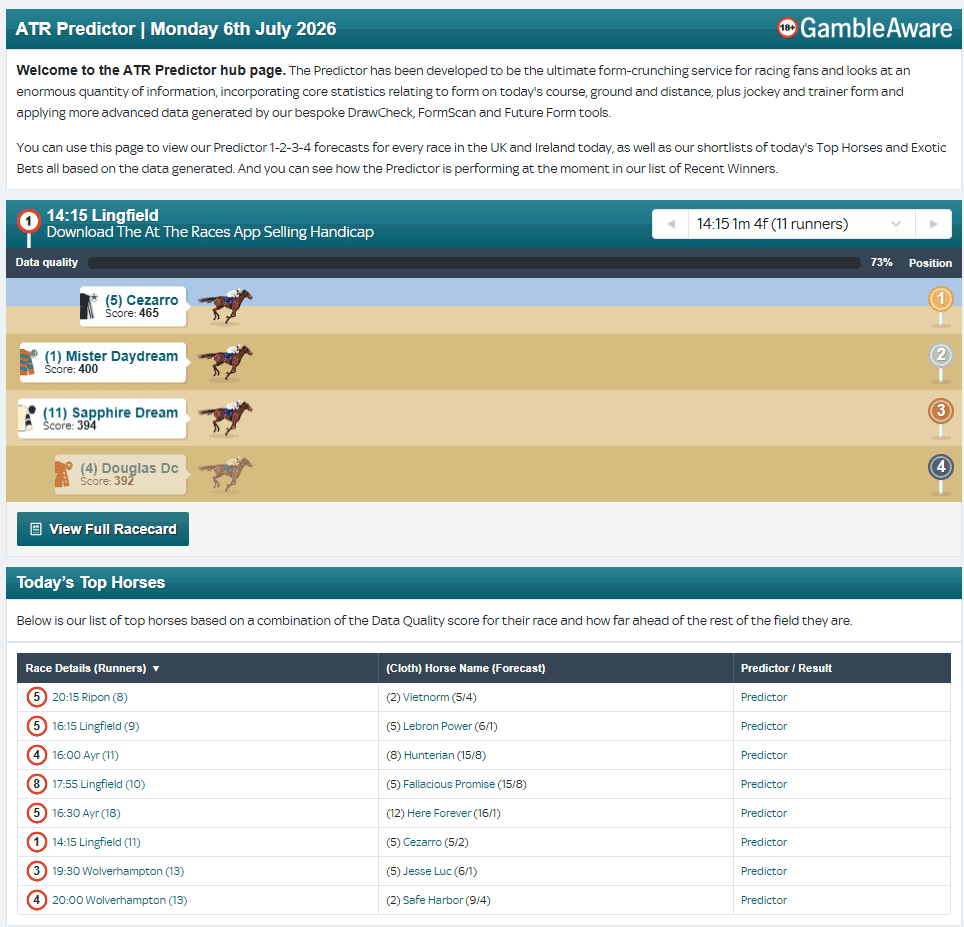Go to next race with right arrow

[x=933, y=224]
